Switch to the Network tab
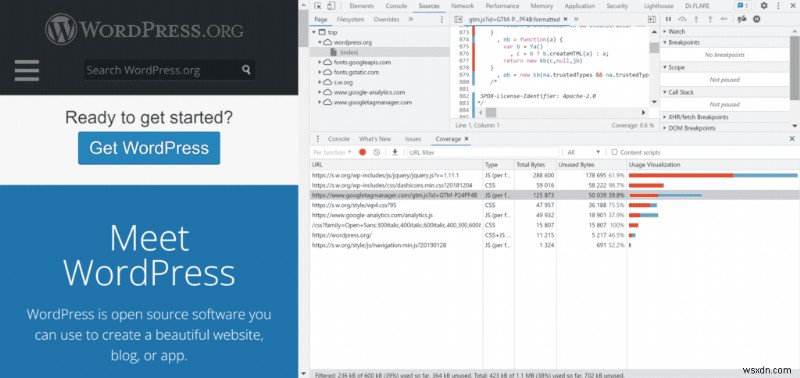 (462, 6)
